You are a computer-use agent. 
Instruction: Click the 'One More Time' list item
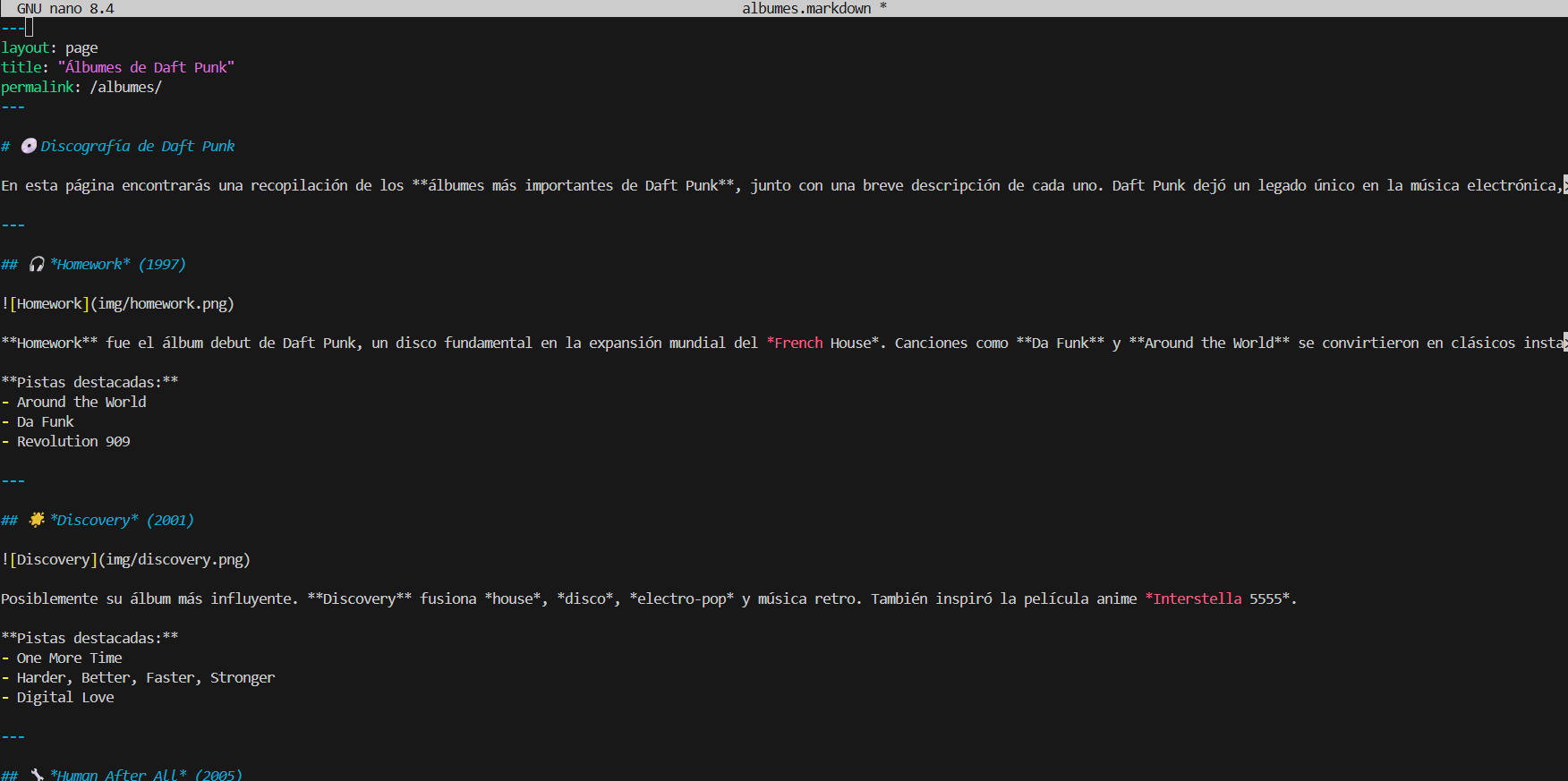(69, 658)
